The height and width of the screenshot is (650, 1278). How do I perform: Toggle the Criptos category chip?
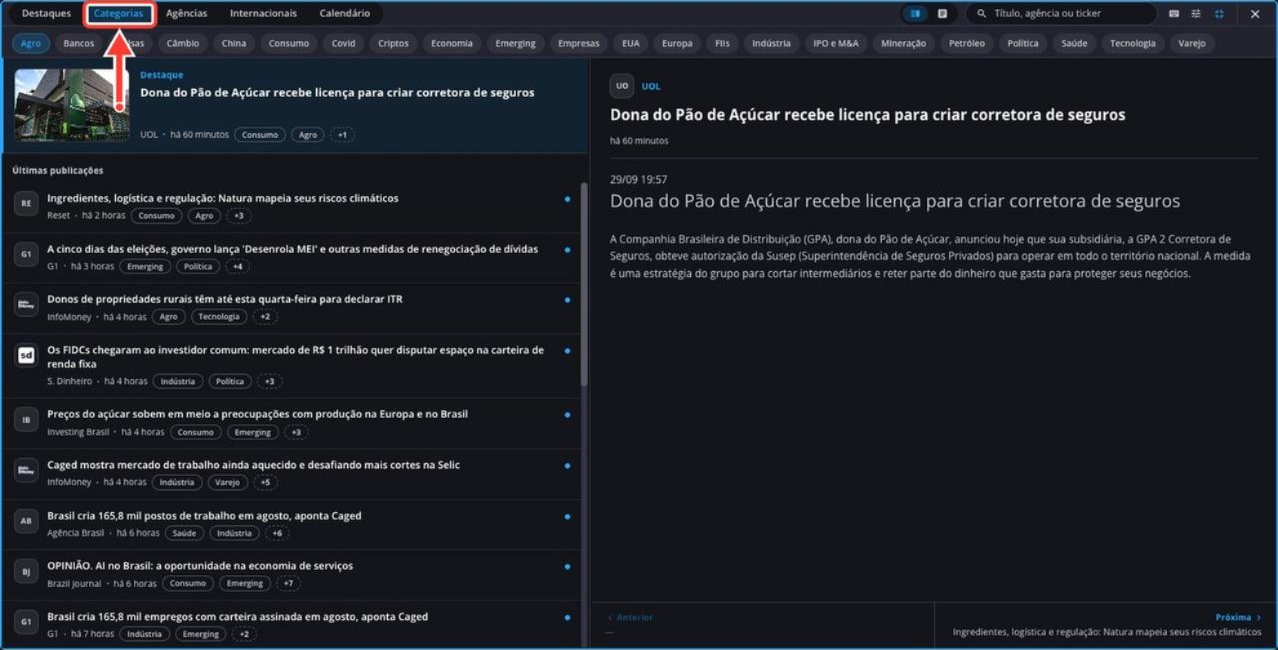(393, 43)
